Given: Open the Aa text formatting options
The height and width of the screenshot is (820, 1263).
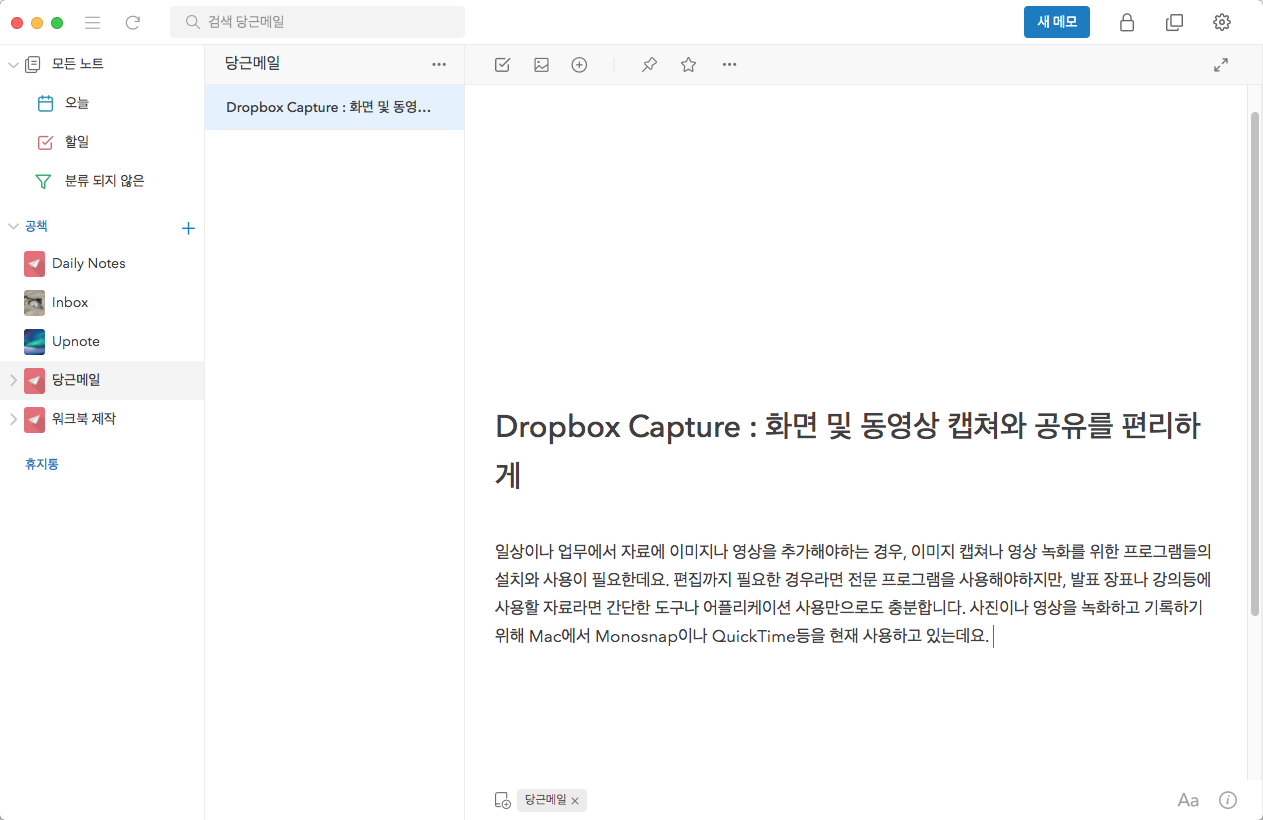Looking at the screenshot, I should pyautogui.click(x=1188, y=800).
